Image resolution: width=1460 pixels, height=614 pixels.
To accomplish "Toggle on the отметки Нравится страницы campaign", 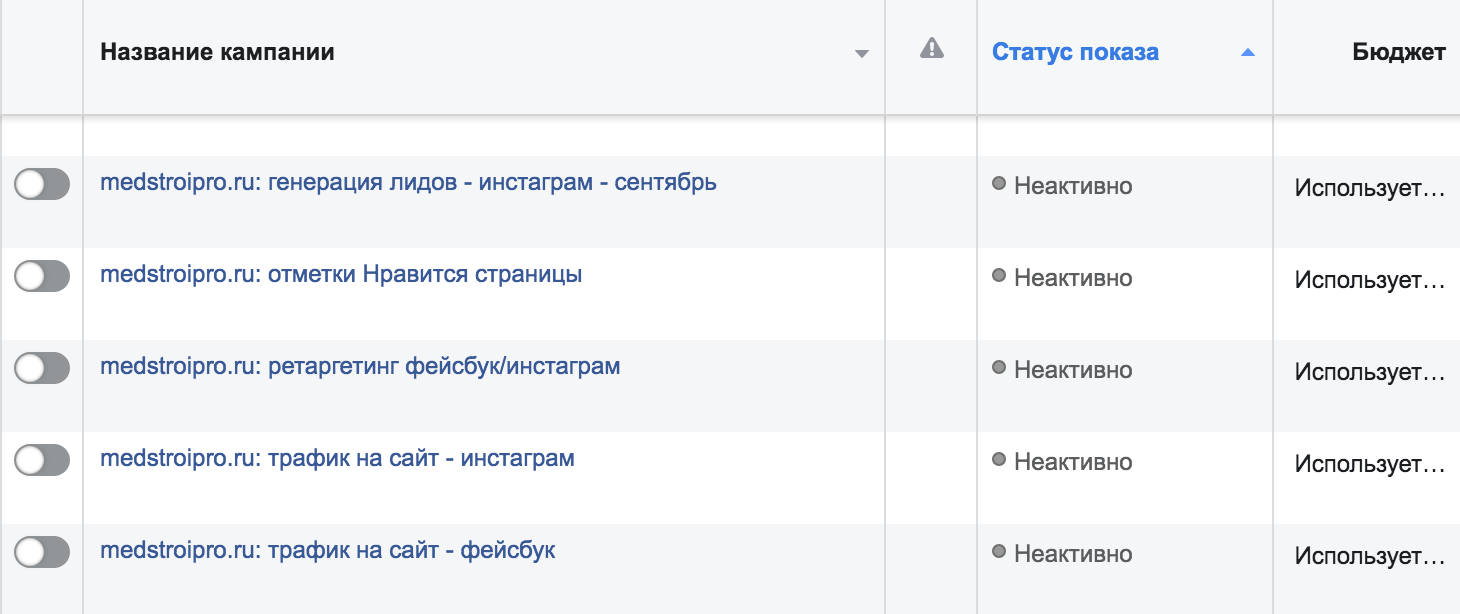I will point(42,276).
